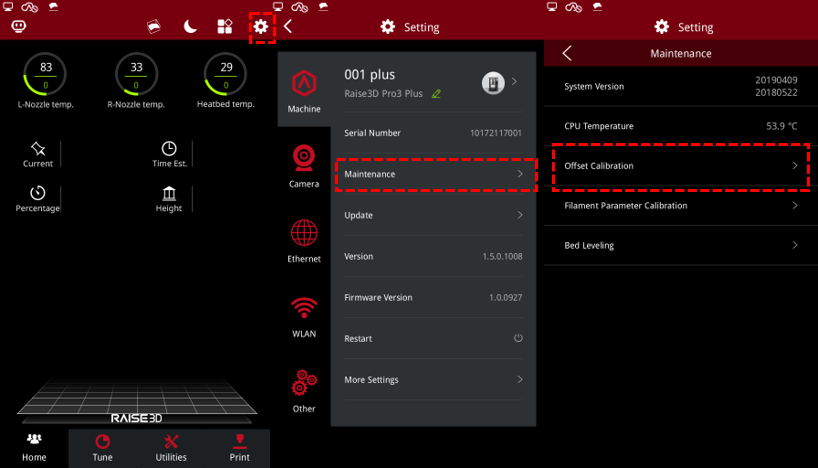Viewport: 818px width, 468px height.
Task: Open settings via the gear icon
Action: tap(261, 27)
